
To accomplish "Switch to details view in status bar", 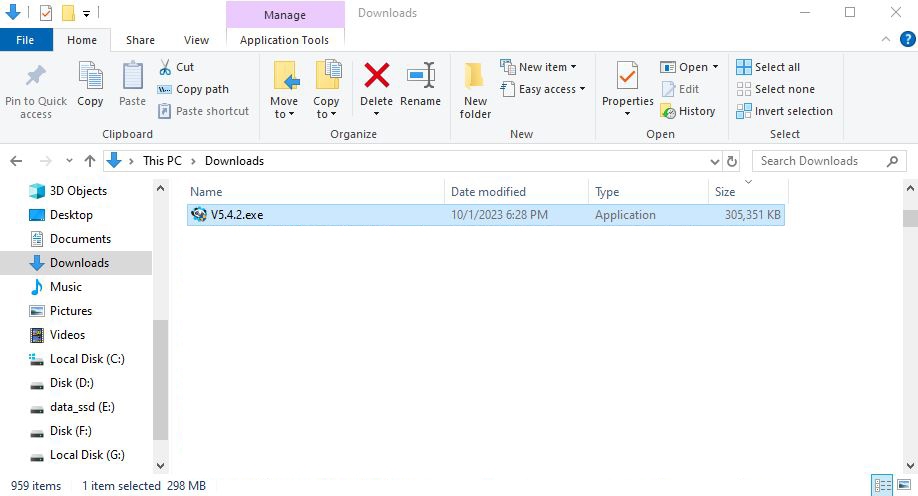I will [882, 486].
